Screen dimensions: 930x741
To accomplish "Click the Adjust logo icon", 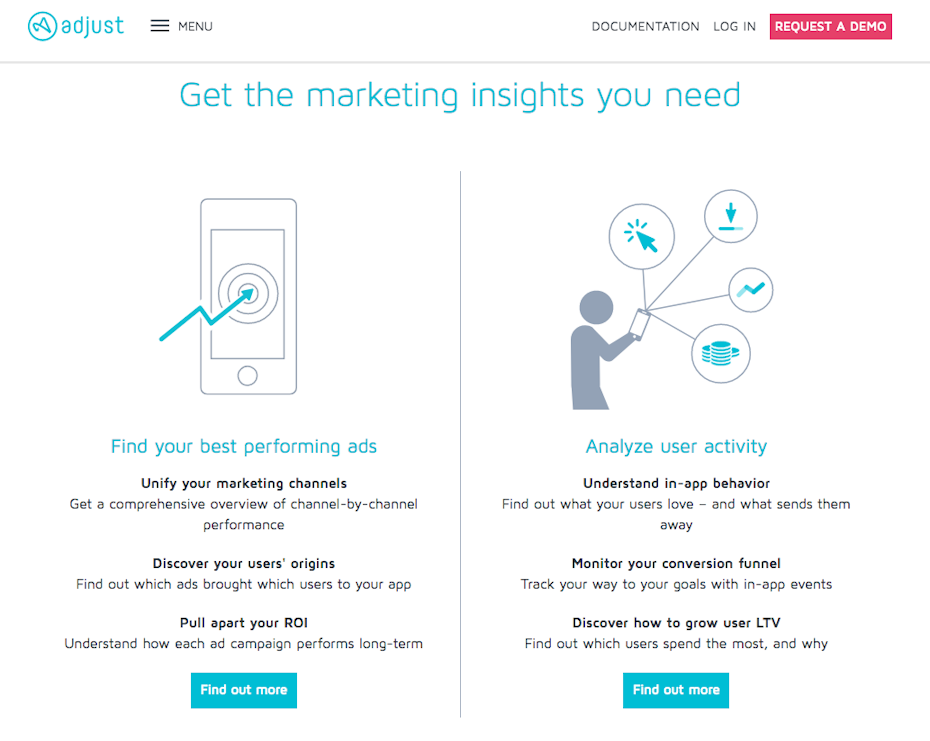I will (x=42, y=26).
